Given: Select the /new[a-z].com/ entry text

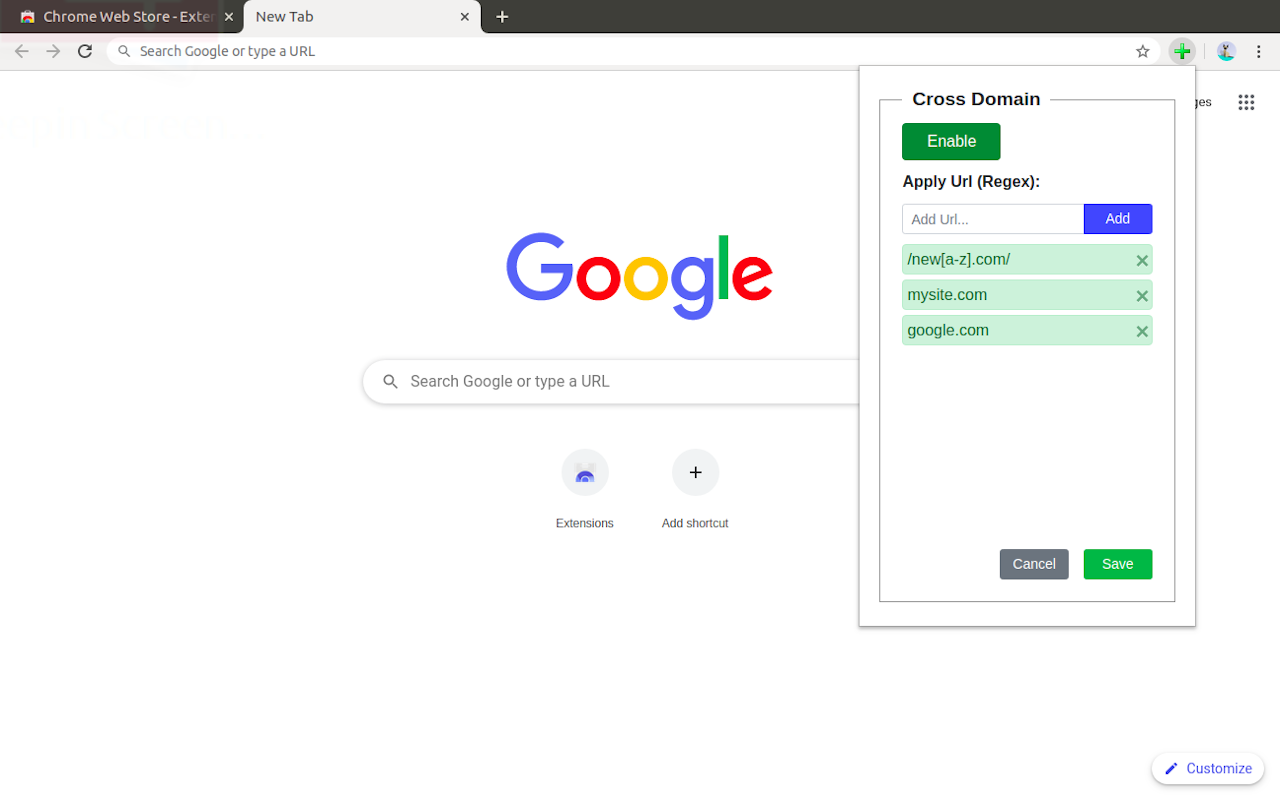Looking at the screenshot, I should coord(959,260).
